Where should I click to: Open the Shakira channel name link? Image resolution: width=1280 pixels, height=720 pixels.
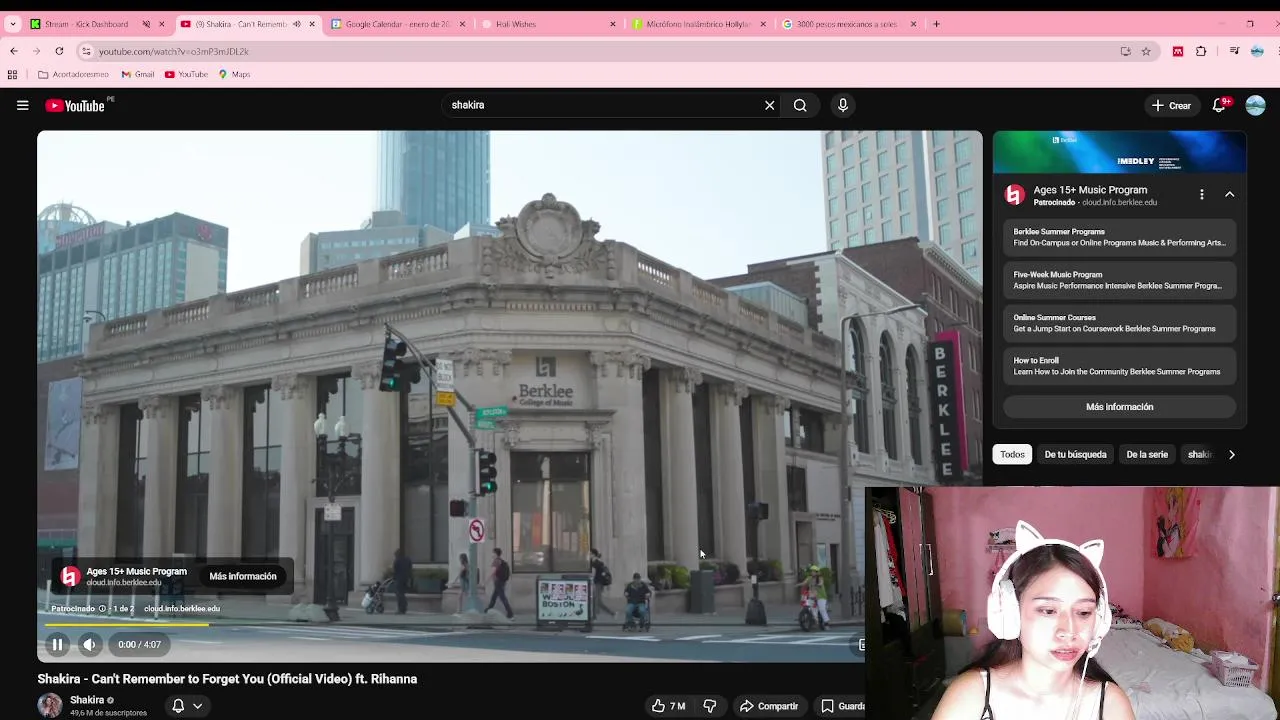click(x=87, y=700)
